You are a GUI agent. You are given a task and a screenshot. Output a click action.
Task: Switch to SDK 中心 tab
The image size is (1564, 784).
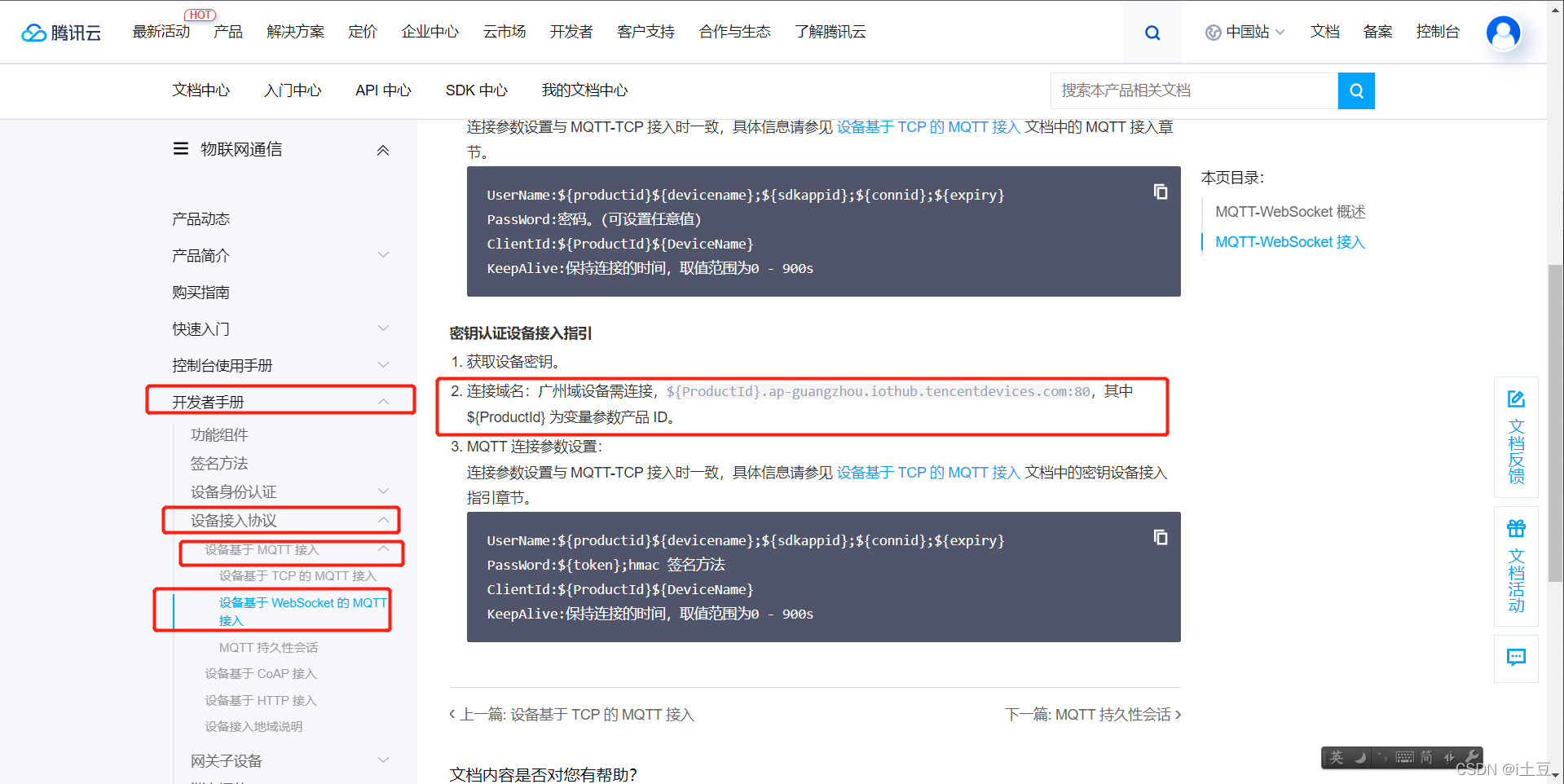pyautogui.click(x=477, y=90)
